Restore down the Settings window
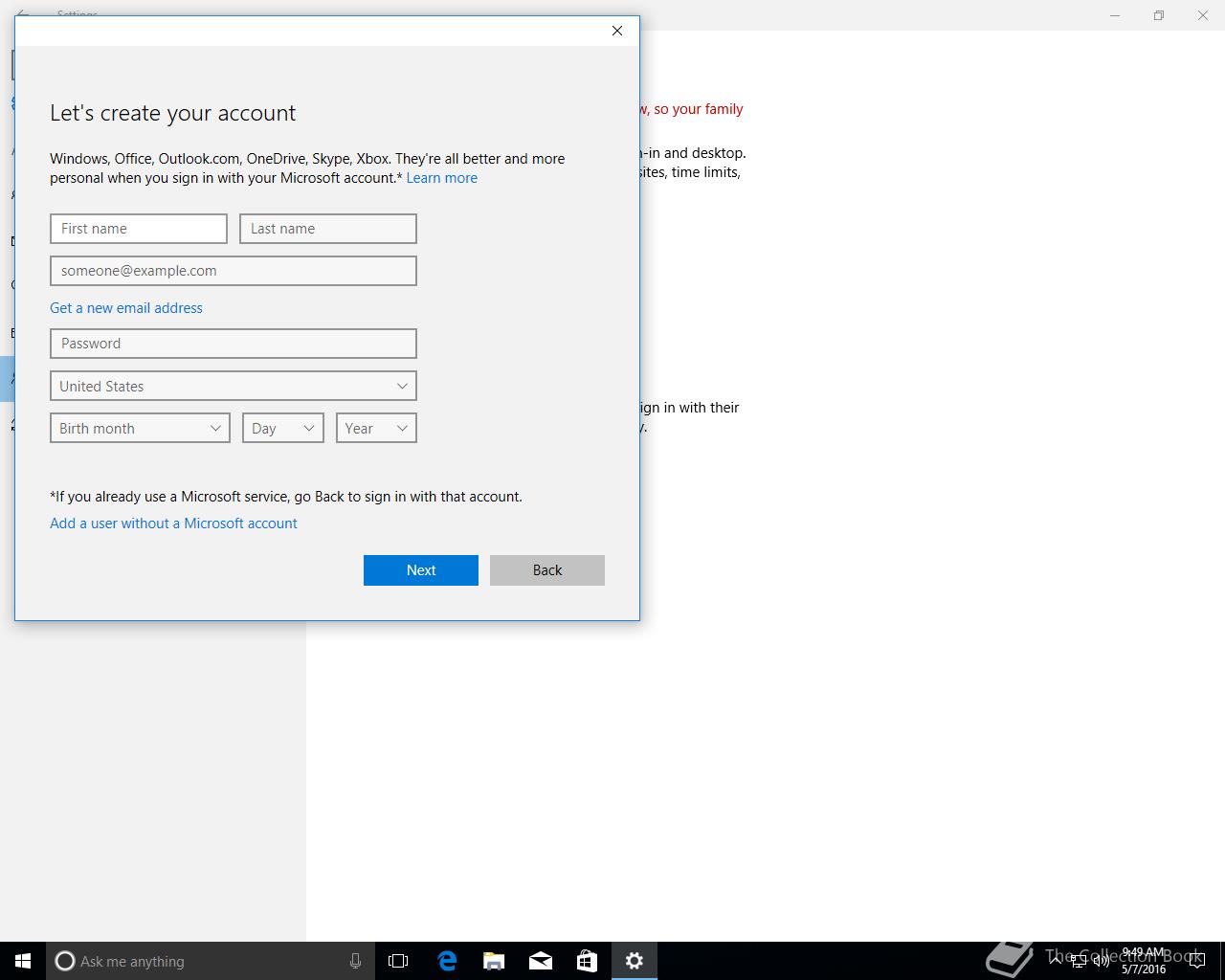This screenshot has width=1225, height=980. point(1159,15)
